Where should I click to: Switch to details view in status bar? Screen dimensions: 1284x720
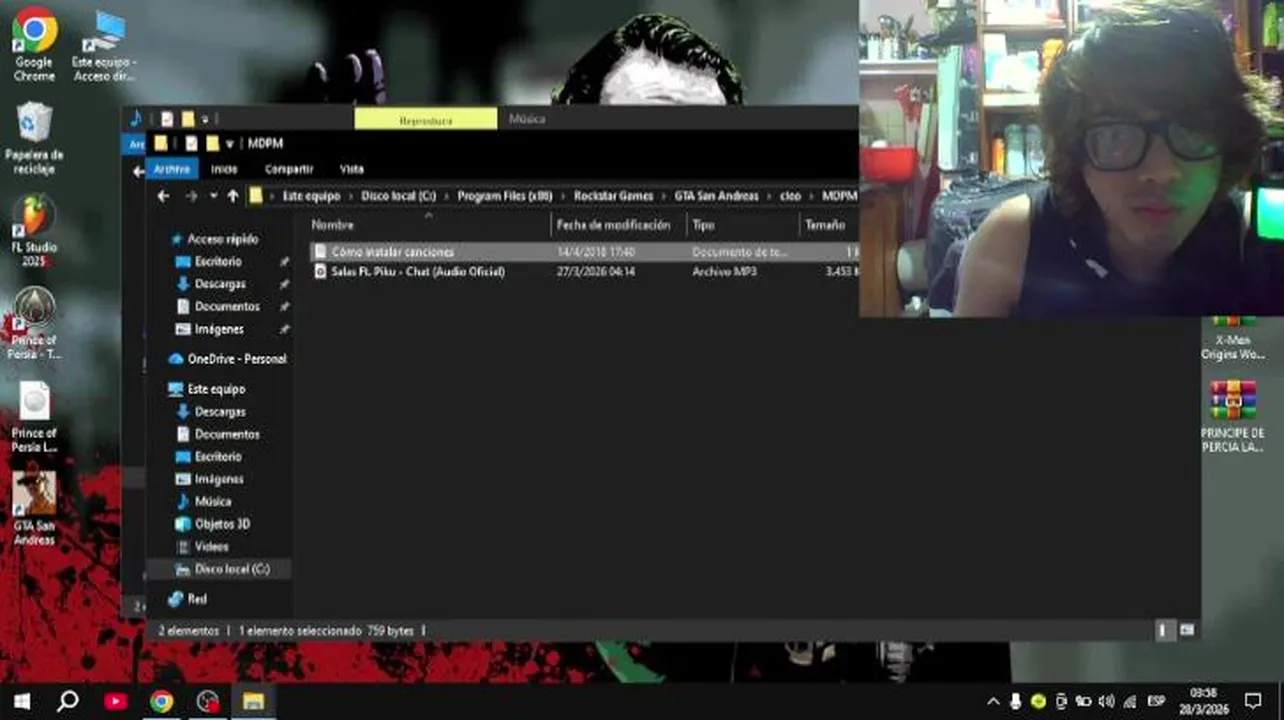point(1163,631)
